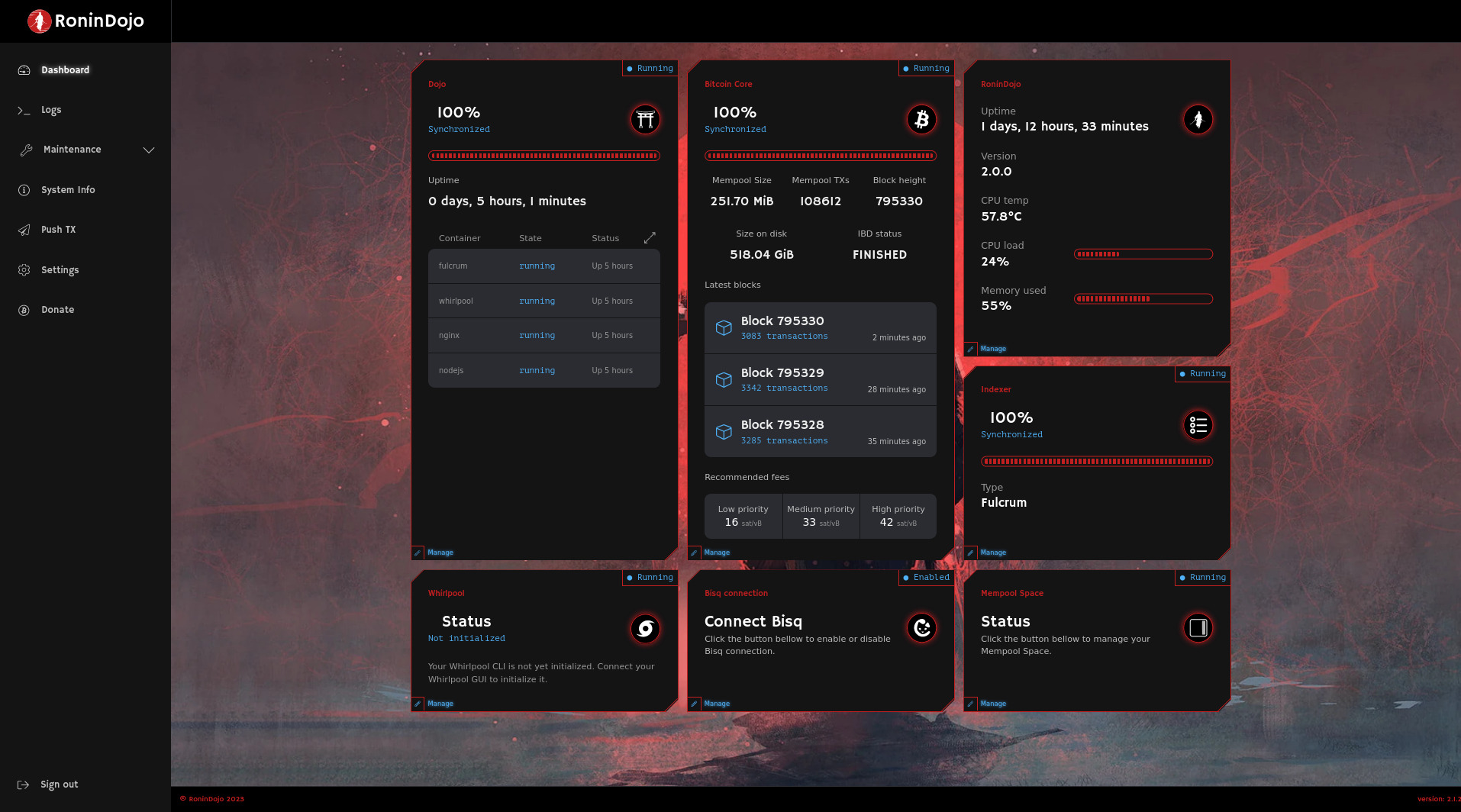The image size is (1461, 812).
Task: Open the Block 795330 entry
Action: pyautogui.click(x=821, y=328)
